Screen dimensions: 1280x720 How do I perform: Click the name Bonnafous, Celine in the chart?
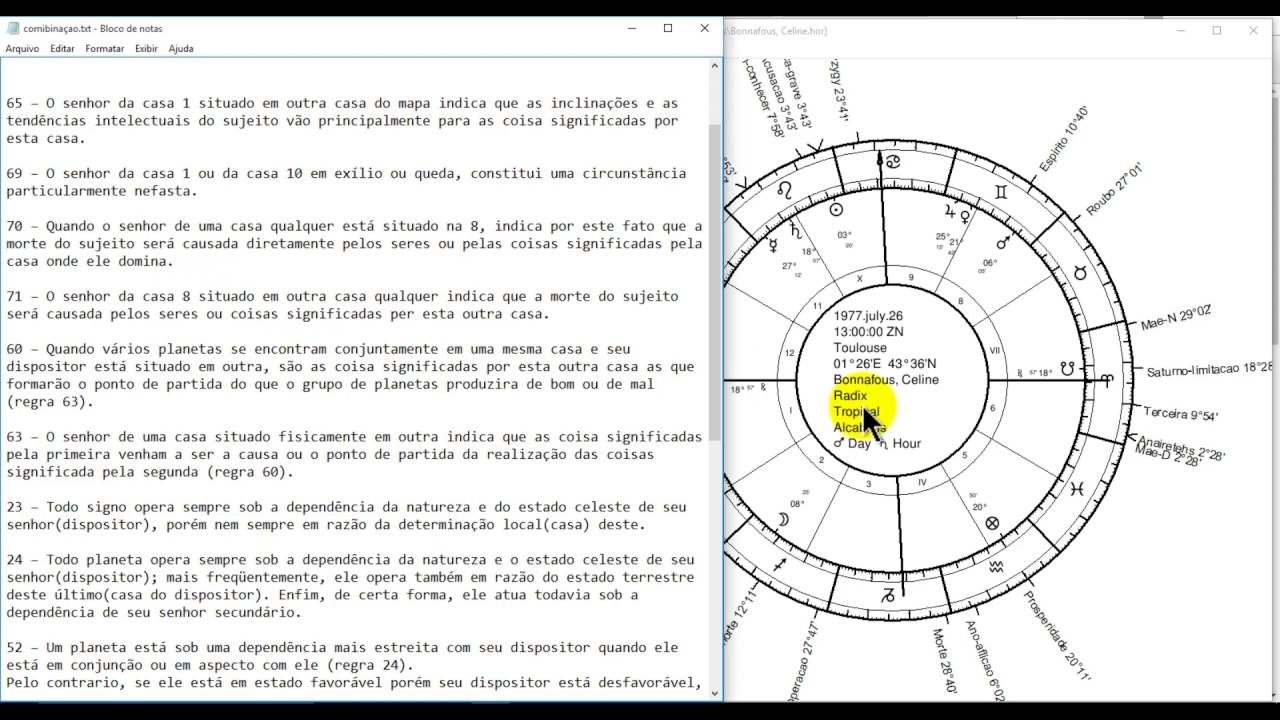pyautogui.click(x=886, y=380)
